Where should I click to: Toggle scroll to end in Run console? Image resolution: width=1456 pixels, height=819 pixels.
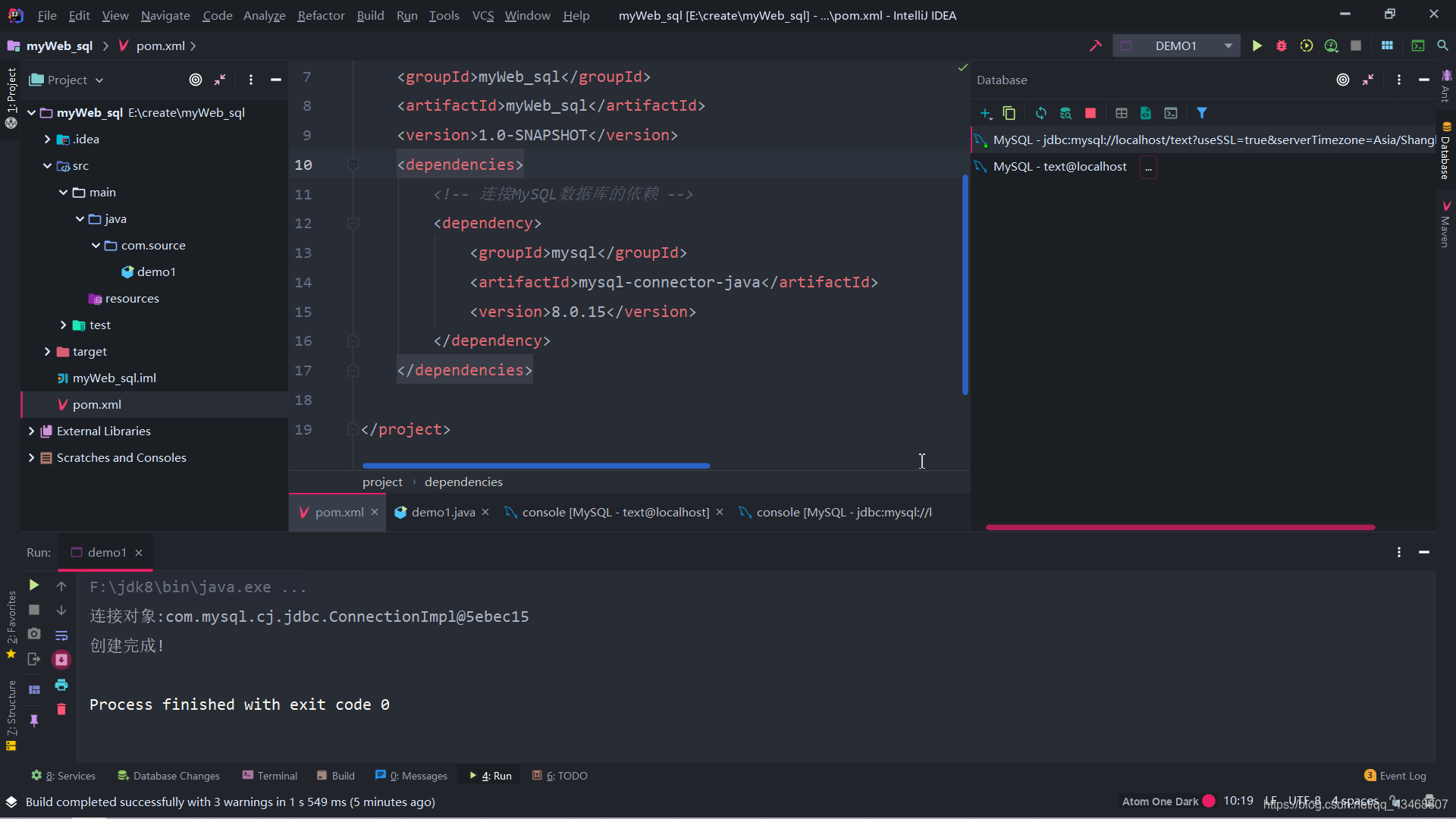click(61, 660)
